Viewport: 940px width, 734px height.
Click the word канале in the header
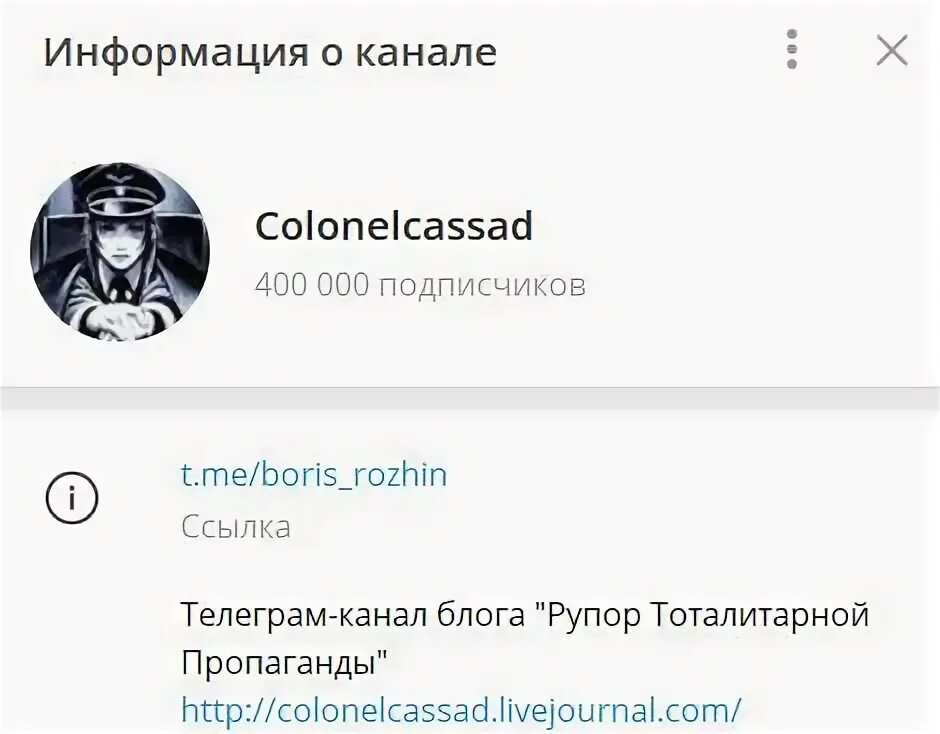click(426, 52)
